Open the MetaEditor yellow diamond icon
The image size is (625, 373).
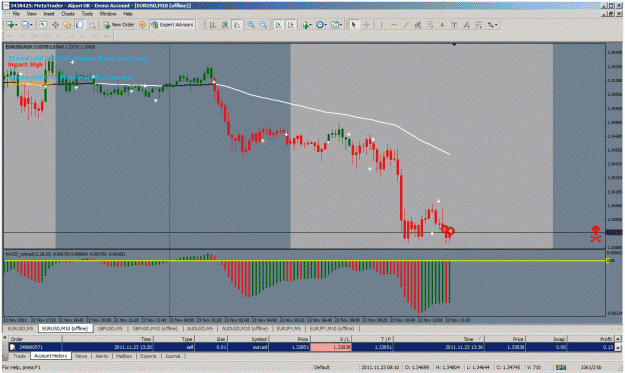pos(142,25)
